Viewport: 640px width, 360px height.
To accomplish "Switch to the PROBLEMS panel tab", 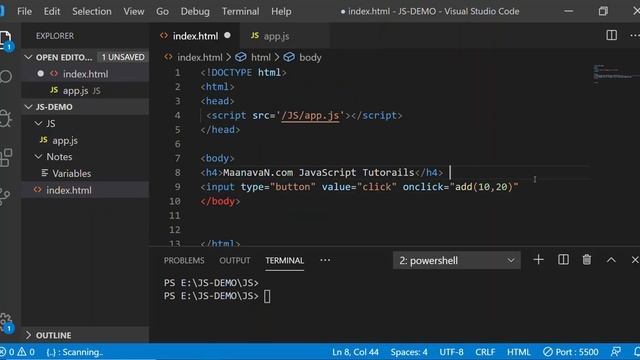I will tap(184, 260).
